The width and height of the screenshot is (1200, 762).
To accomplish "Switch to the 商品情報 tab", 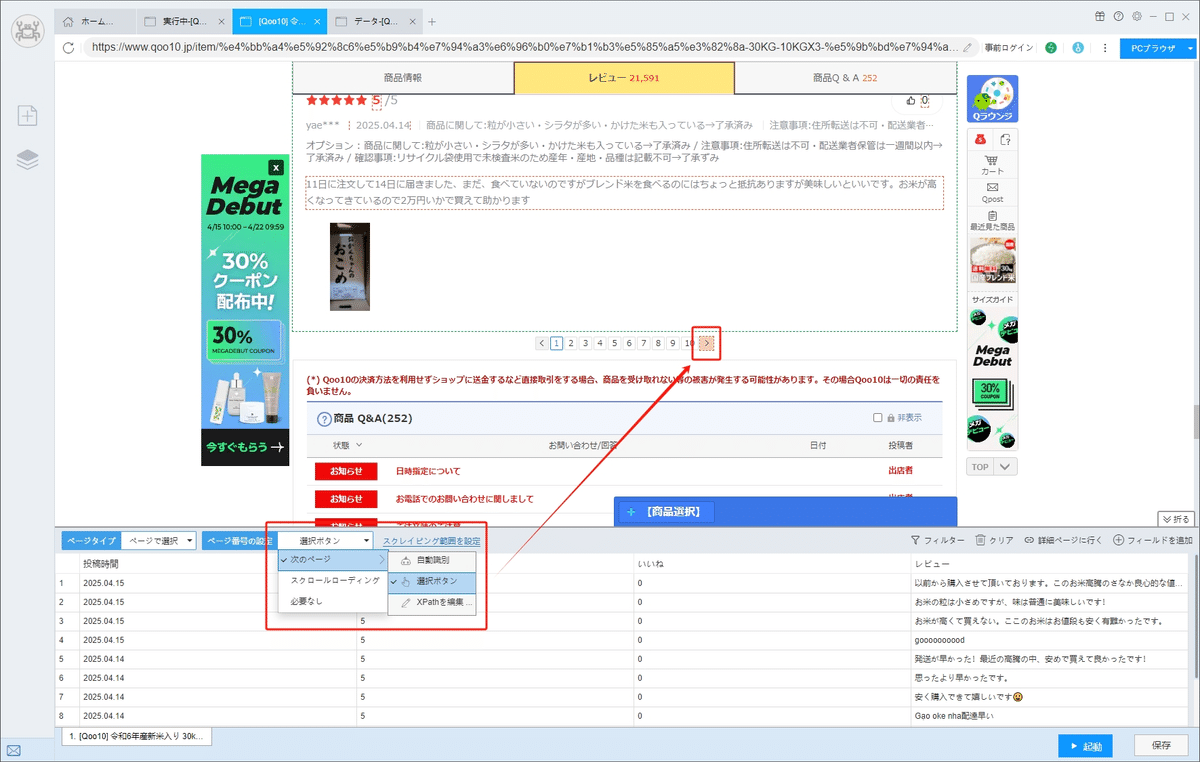I will tap(402, 77).
